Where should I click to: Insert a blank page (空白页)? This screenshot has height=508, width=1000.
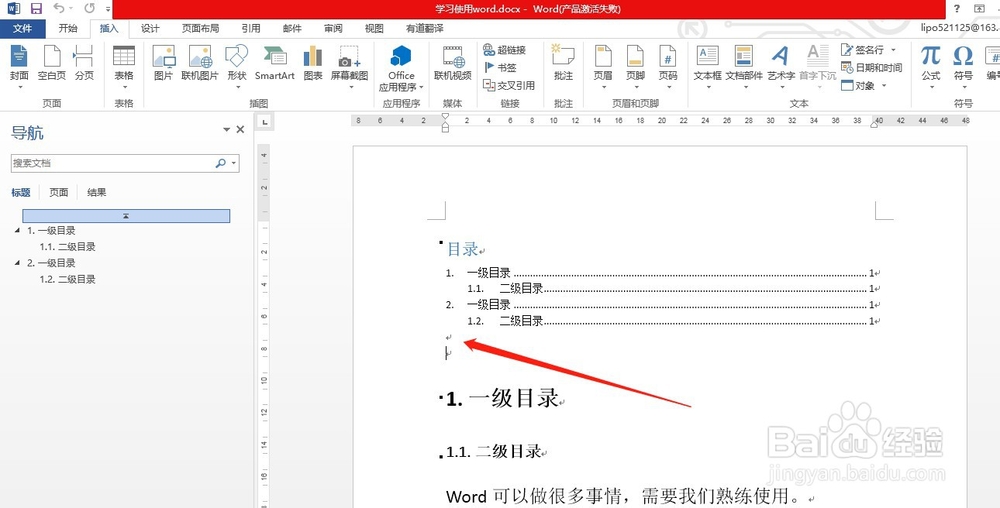(x=52, y=64)
